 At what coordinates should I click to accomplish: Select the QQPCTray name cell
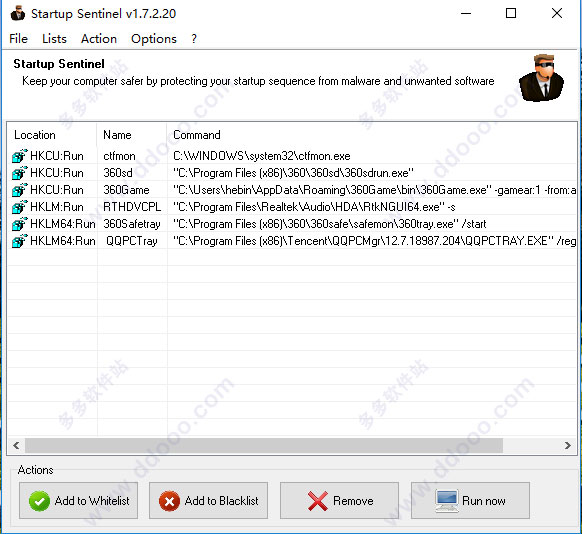[132, 241]
